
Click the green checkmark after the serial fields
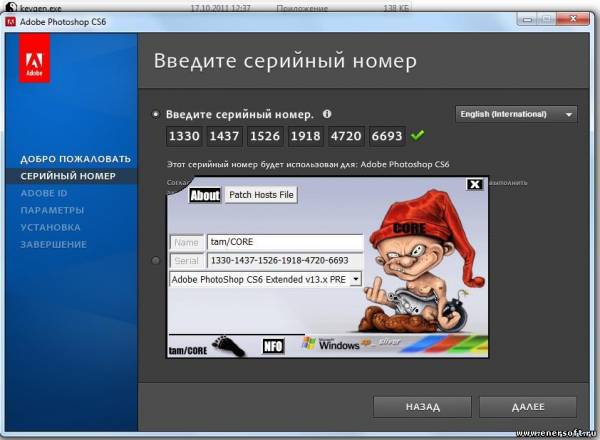pos(417,135)
